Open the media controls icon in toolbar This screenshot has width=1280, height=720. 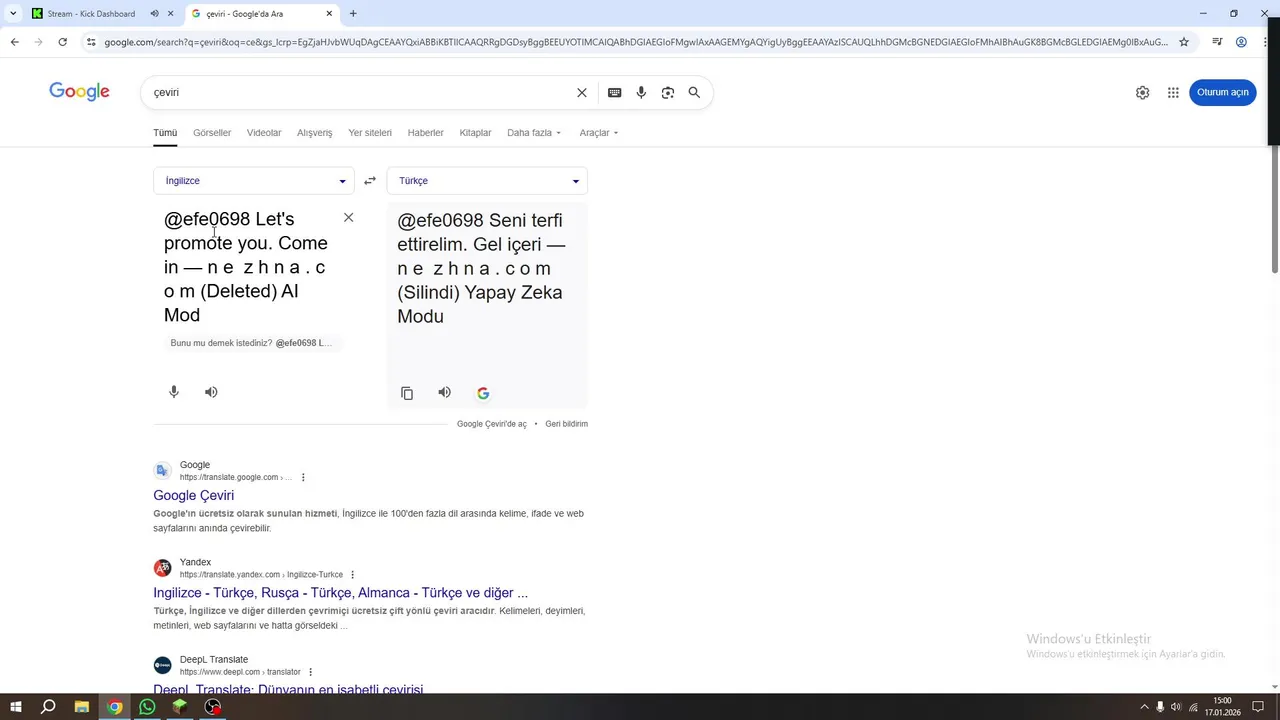click(x=1217, y=42)
